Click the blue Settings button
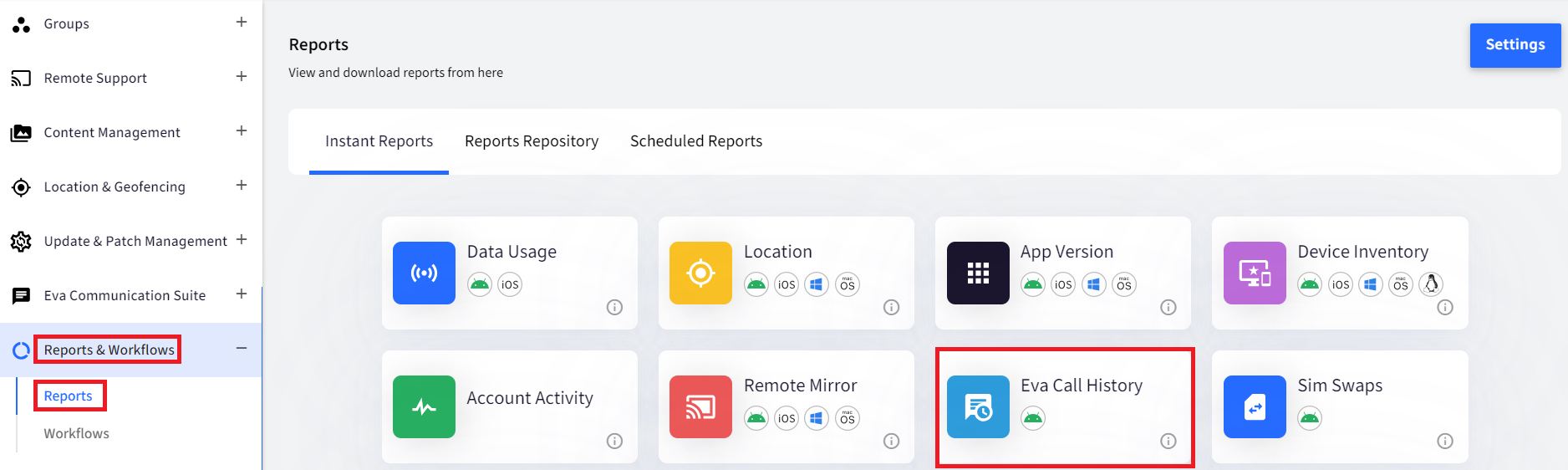1568x470 pixels. click(x=1515, y=45)
